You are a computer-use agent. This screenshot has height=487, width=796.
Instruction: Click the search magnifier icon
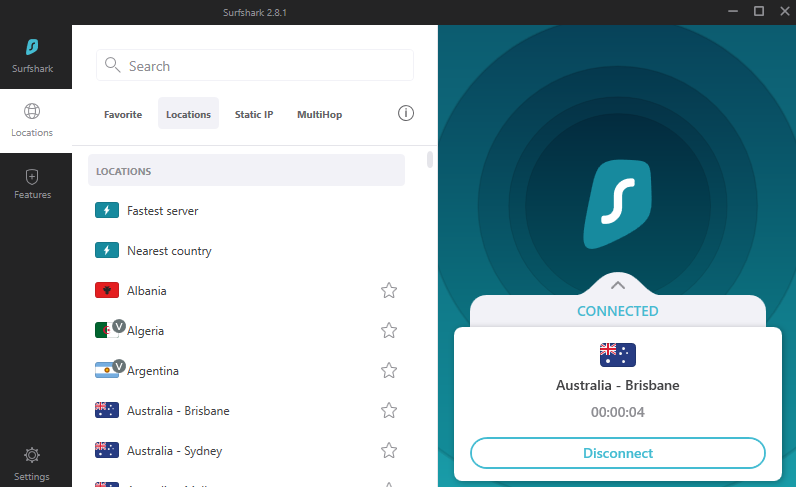(x=112, y=65)
